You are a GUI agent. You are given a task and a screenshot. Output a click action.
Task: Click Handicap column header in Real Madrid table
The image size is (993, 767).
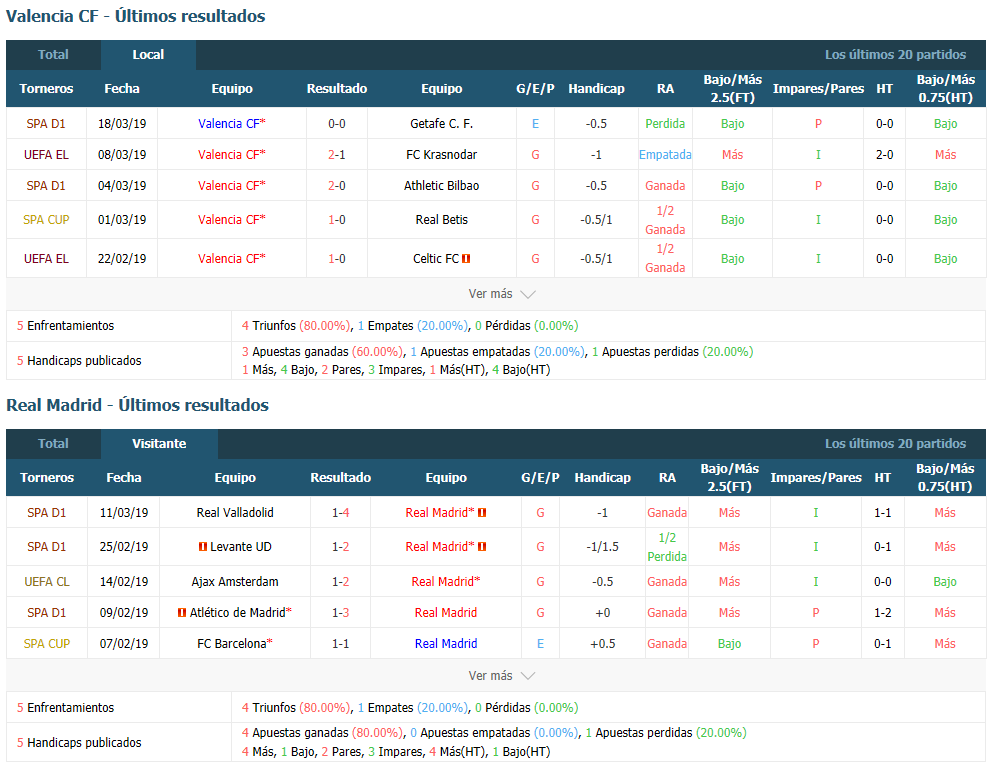pos(602,478)
